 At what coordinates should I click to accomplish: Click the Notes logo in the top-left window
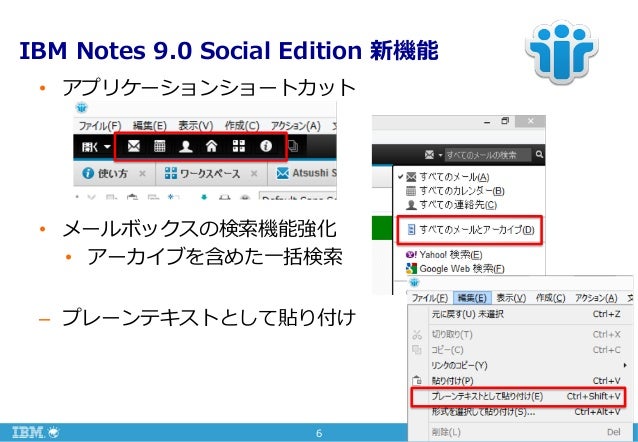82,108
